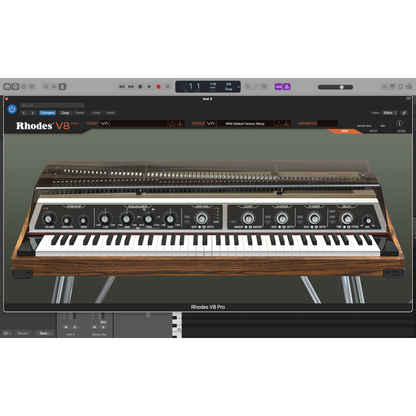Click the PRESET save icon
The height and width of the screenshot is (416, 416).
point(172,123)
